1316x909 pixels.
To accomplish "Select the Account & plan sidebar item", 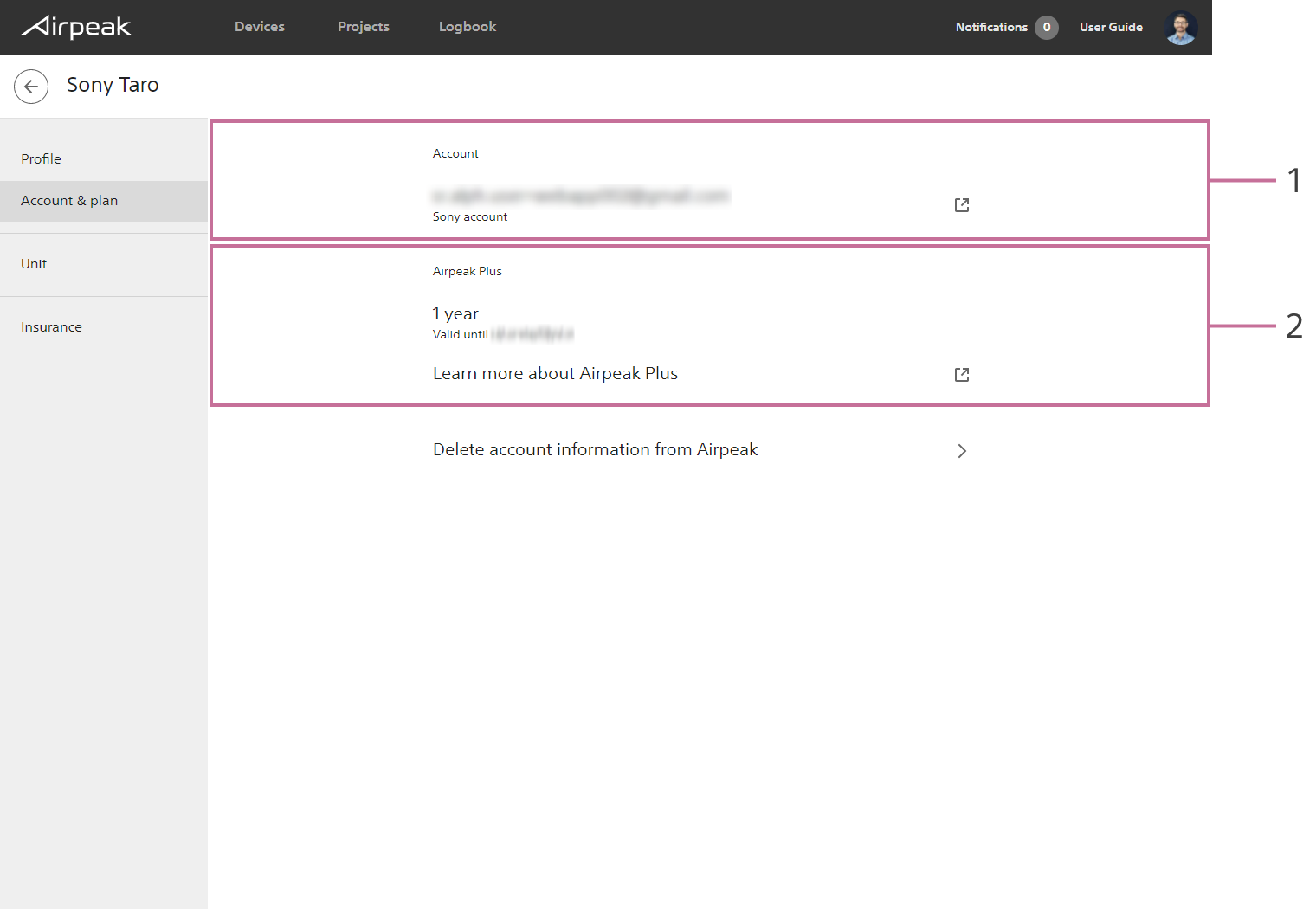I will tap(104, 201).
